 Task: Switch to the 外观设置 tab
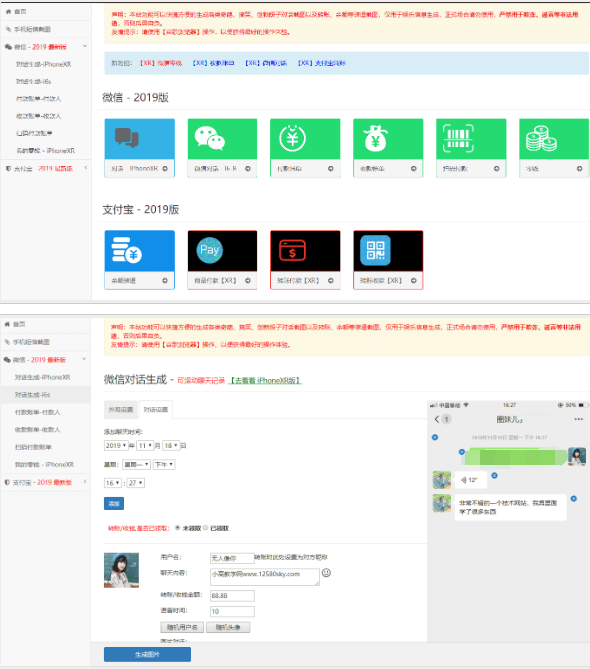(x=121, y=410)
